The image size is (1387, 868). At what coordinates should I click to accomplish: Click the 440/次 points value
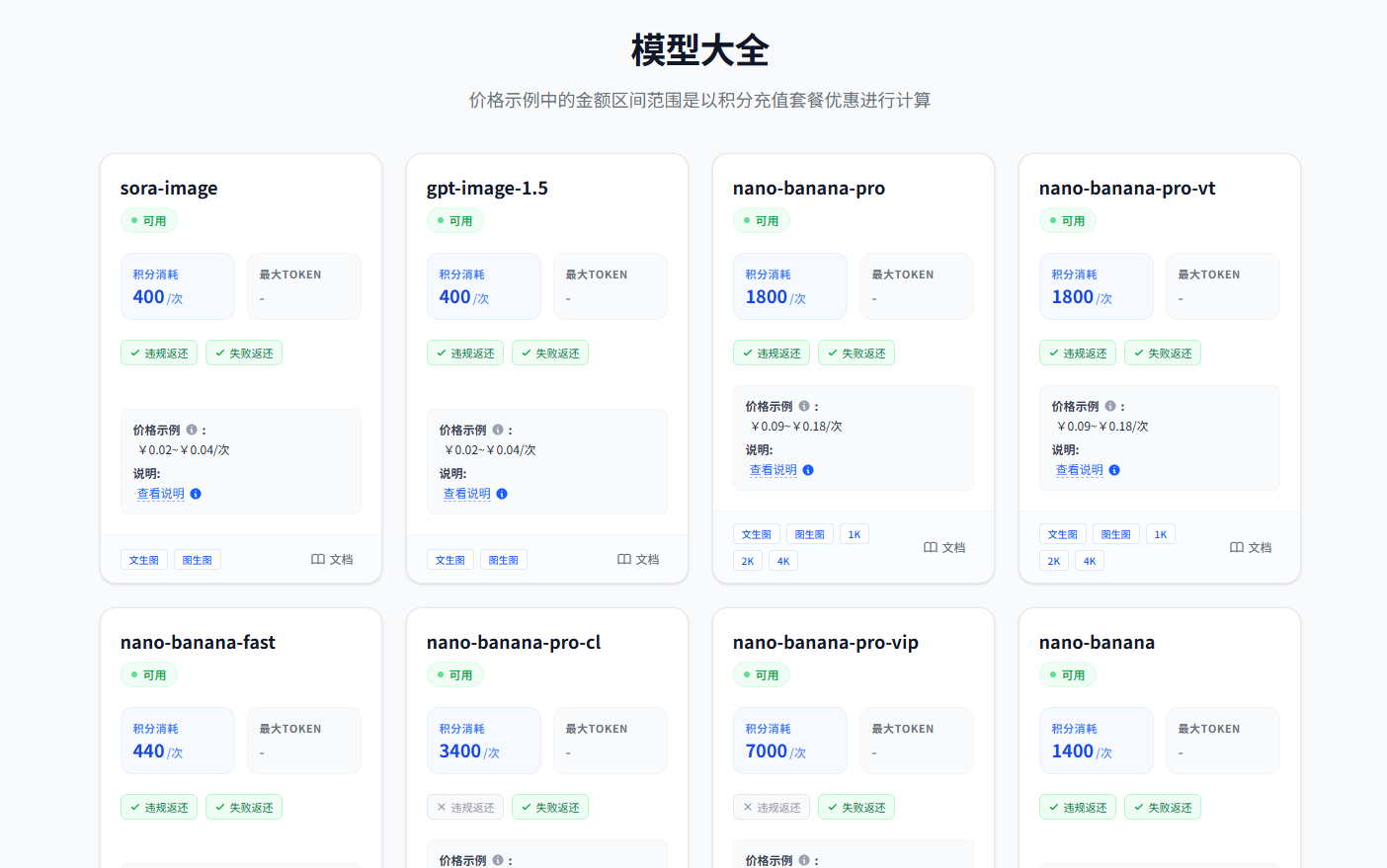(x=158, y=751)
